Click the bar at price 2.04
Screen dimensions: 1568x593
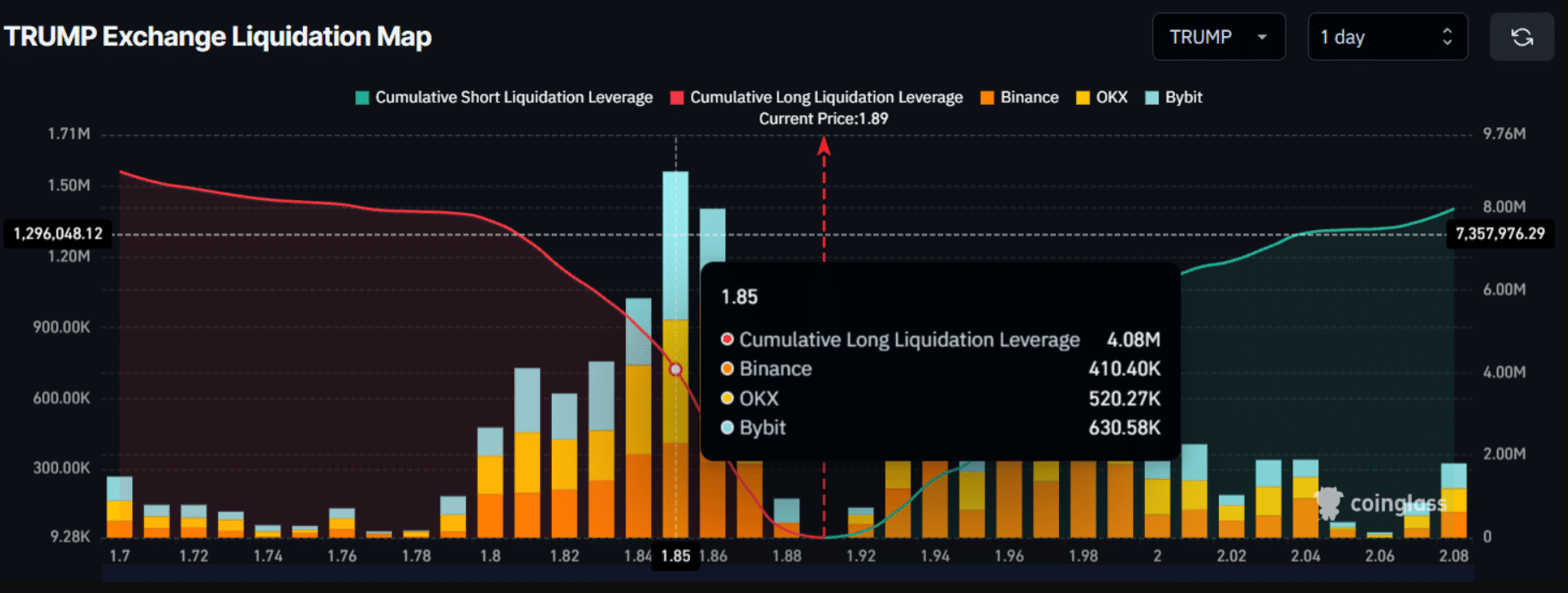(1305, 499)
